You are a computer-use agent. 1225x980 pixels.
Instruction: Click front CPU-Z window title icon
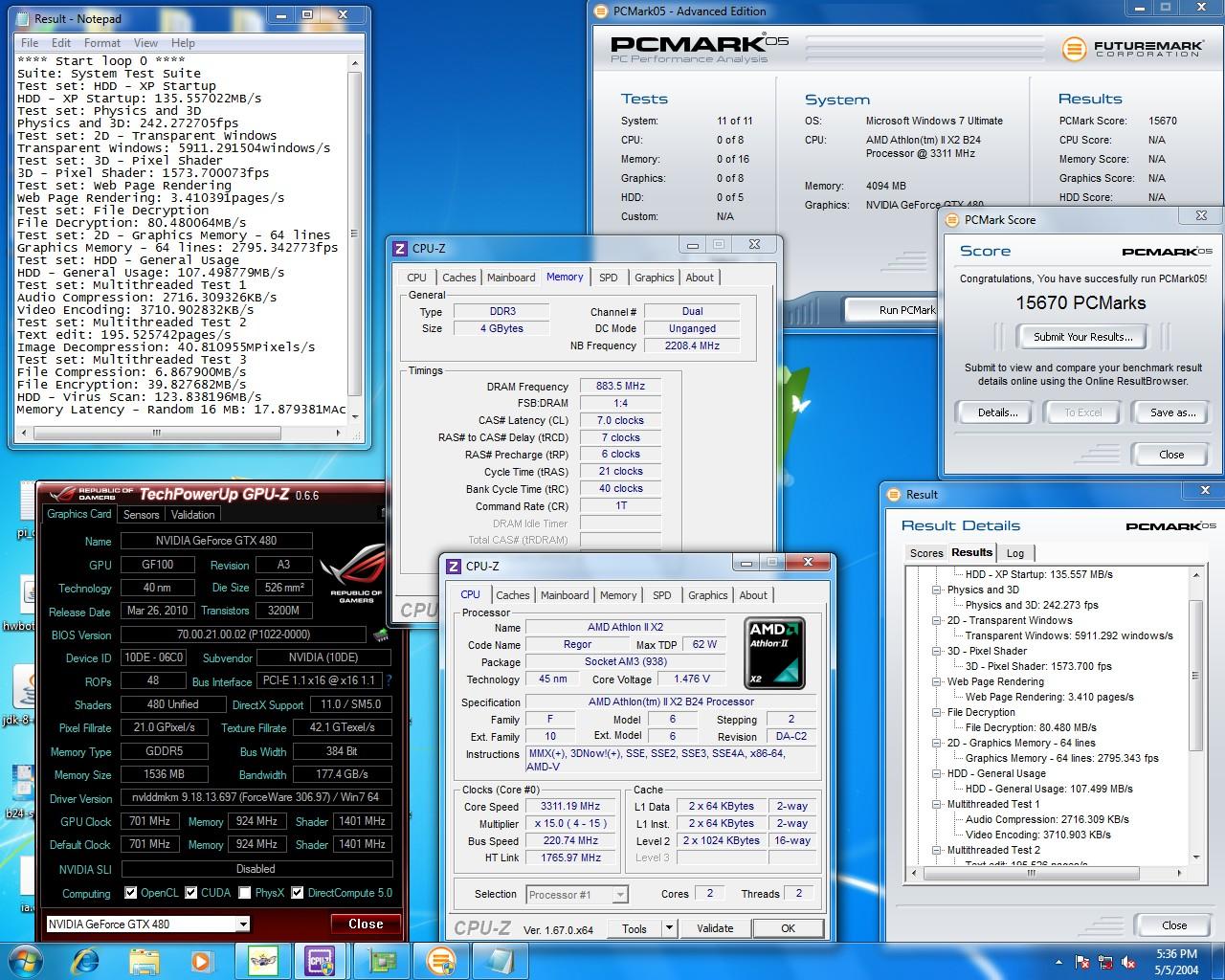454,567
